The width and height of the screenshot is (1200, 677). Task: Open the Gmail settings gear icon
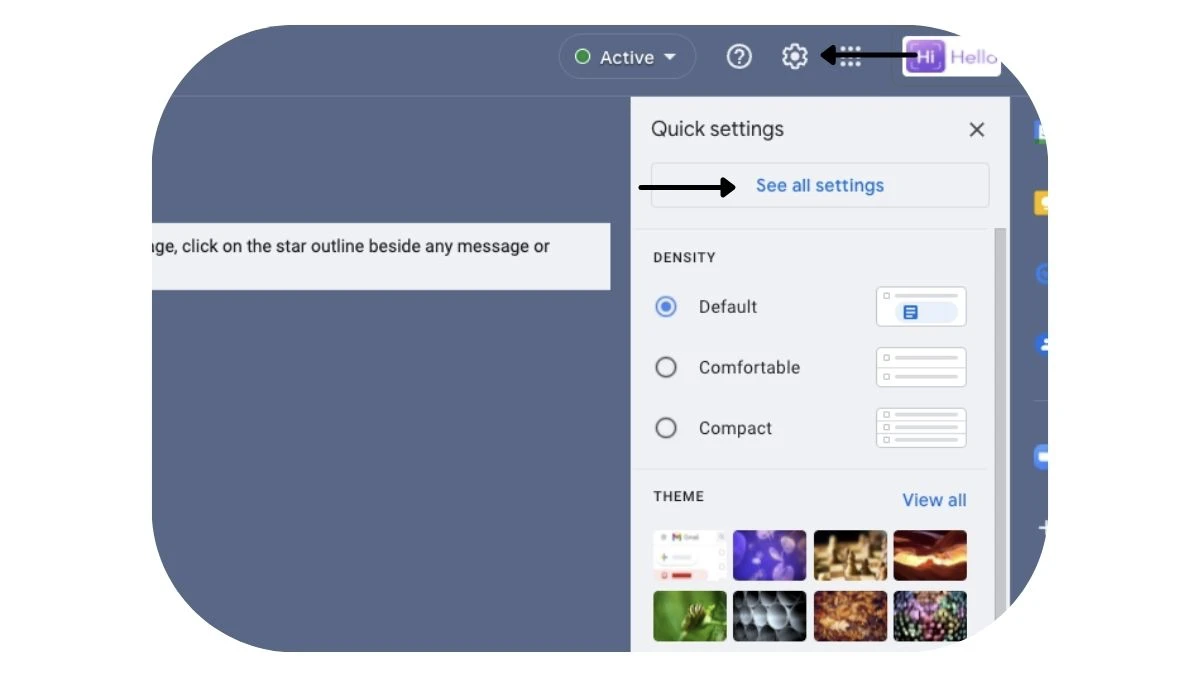(795, 57)
